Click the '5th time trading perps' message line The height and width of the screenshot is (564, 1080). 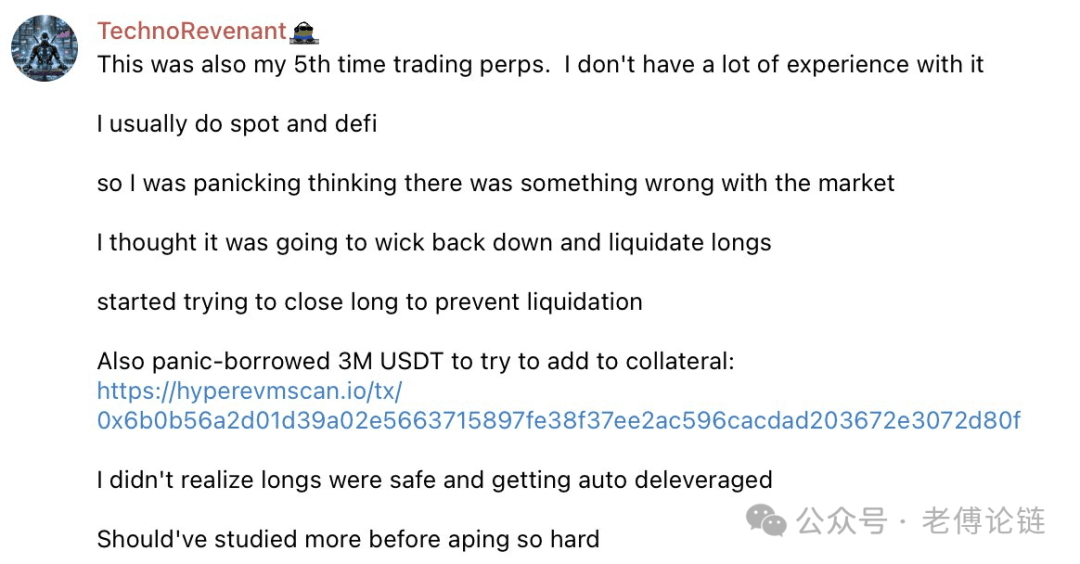click(x=540, y=65)
